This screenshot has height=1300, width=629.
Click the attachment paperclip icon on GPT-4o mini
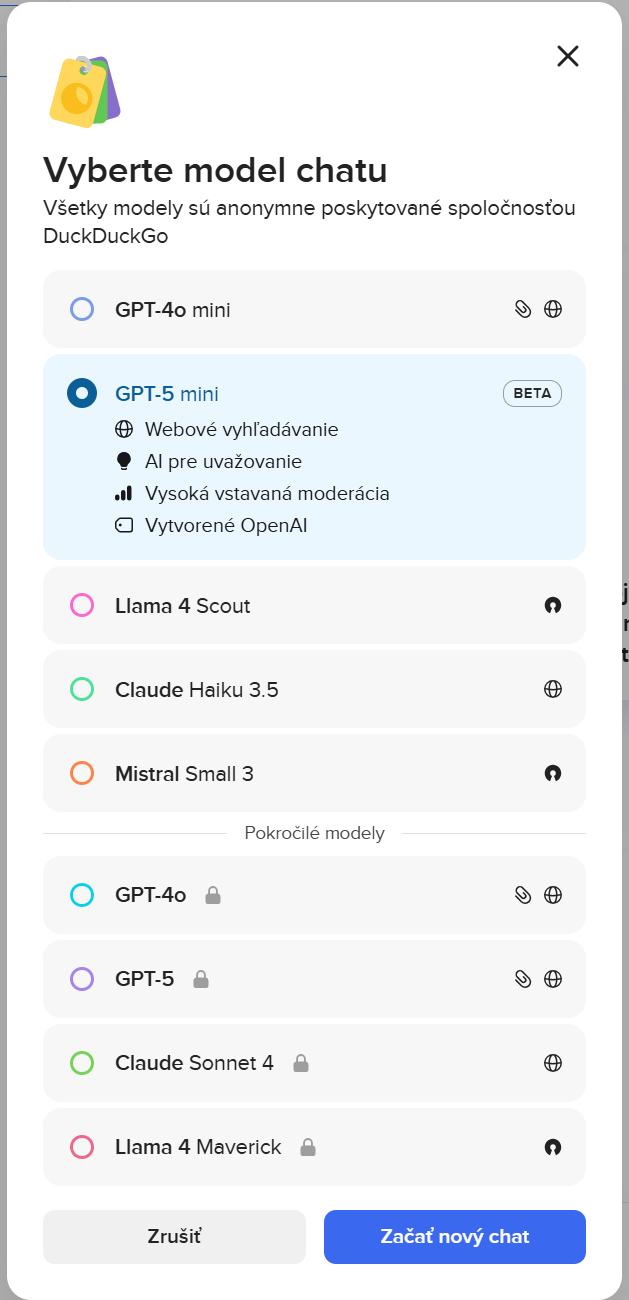click(x=522, y=310)
